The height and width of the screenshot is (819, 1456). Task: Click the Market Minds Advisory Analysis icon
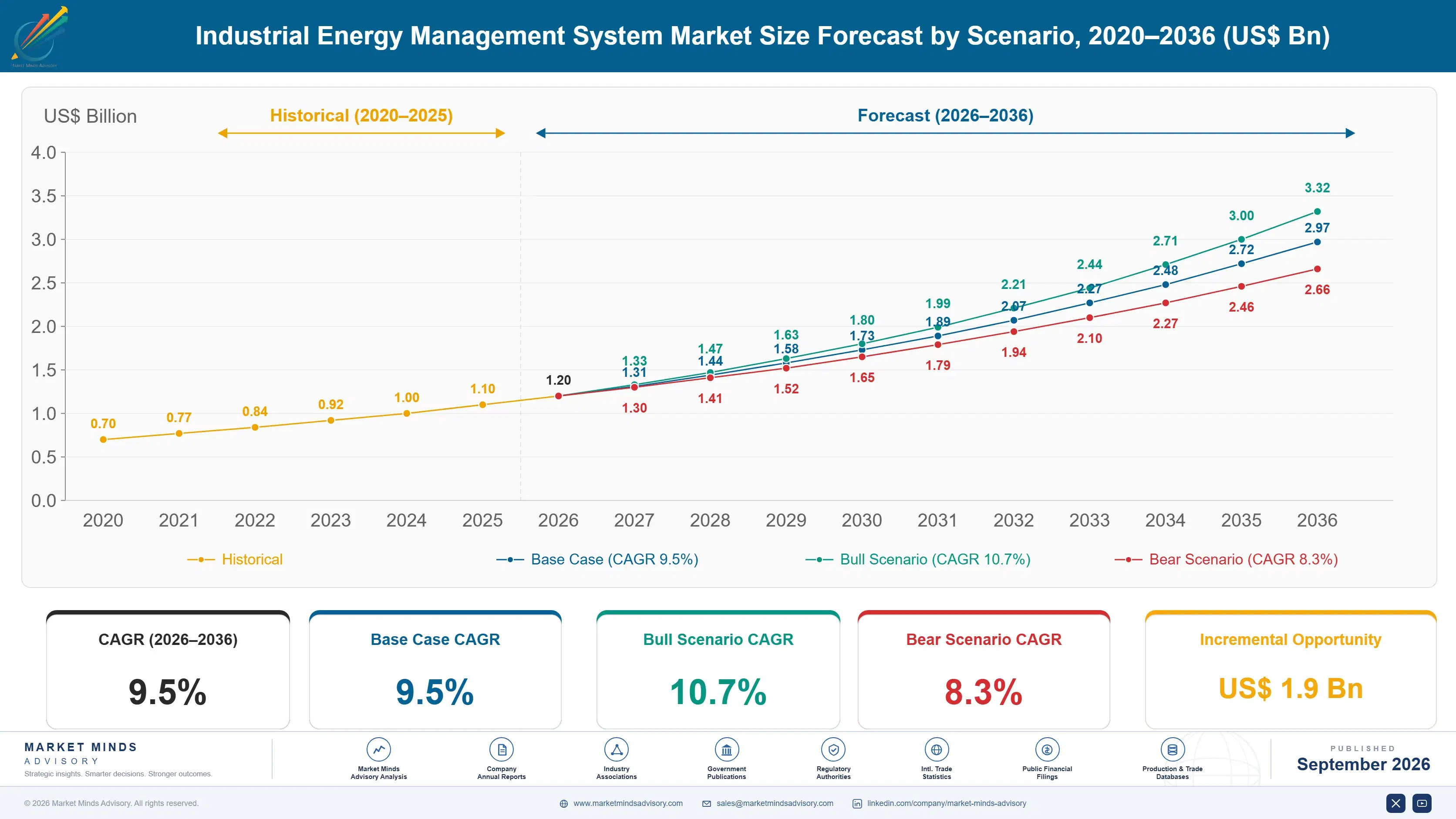point(379,749)
